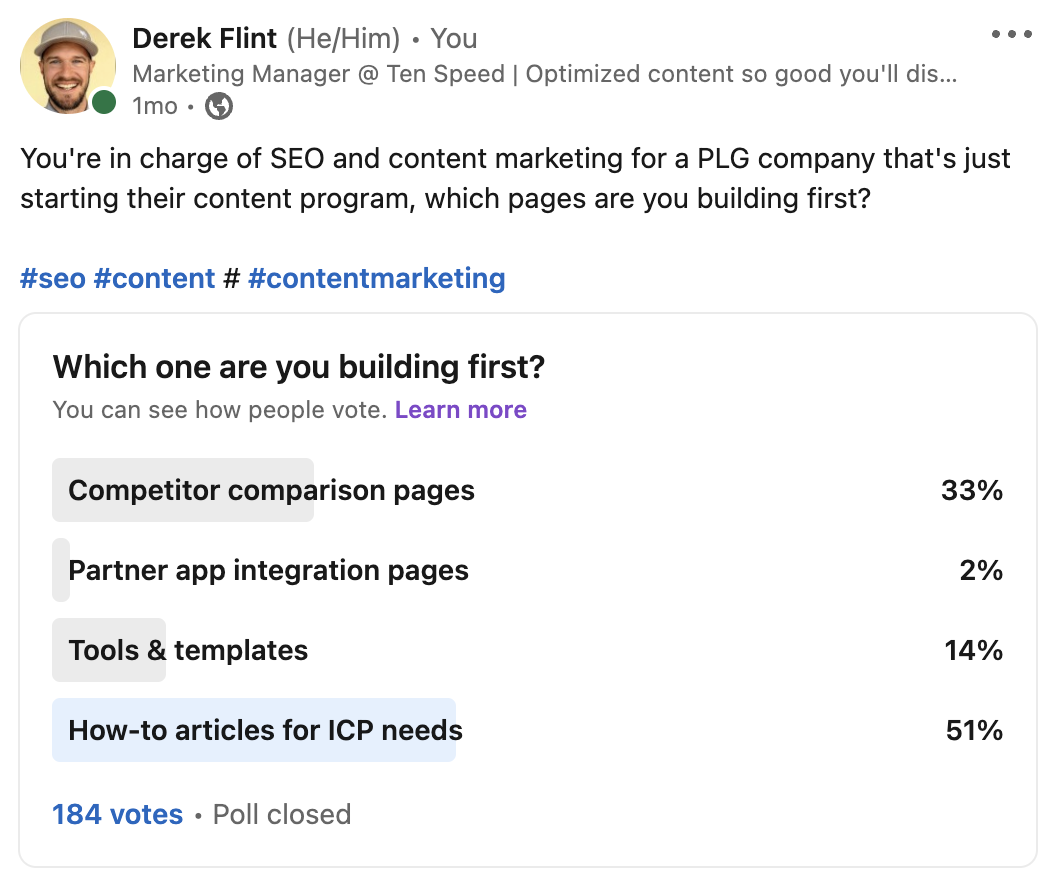Image resolution: width=1052 pixels, height=874 pixels.
Task: Open the #seo hashtag
Action: (52, 278)
